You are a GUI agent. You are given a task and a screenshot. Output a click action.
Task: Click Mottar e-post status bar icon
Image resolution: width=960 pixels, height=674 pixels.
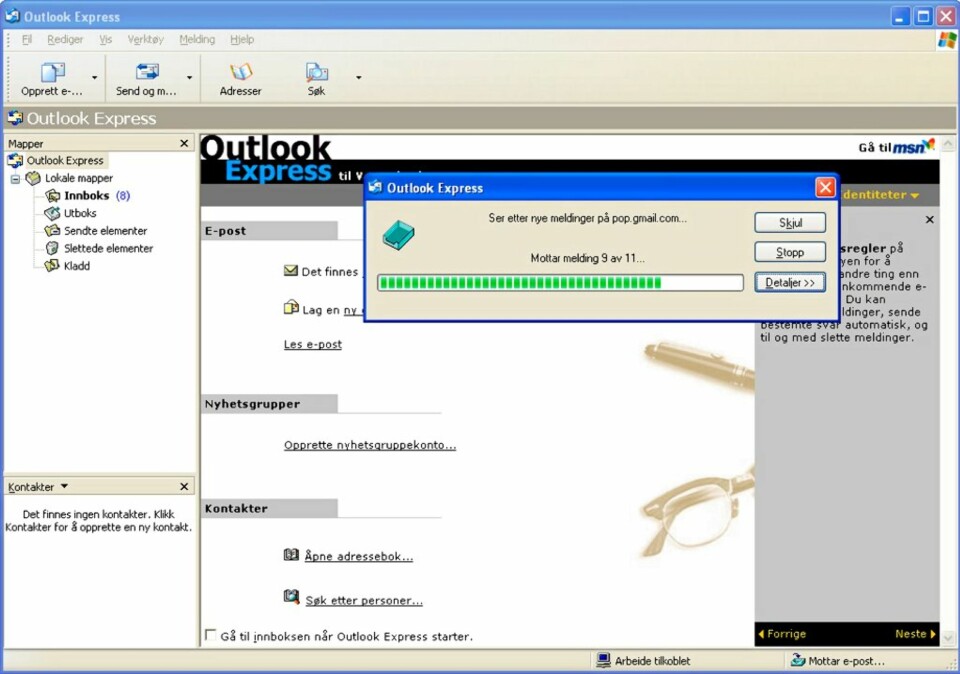(x=798, y=660)
